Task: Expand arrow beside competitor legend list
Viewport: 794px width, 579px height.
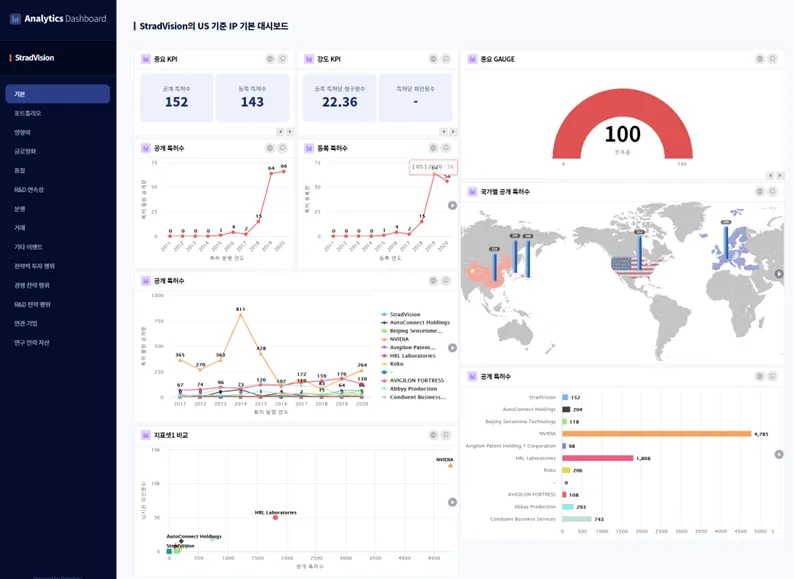Action: pyautogui.click(x=452, y=348)
